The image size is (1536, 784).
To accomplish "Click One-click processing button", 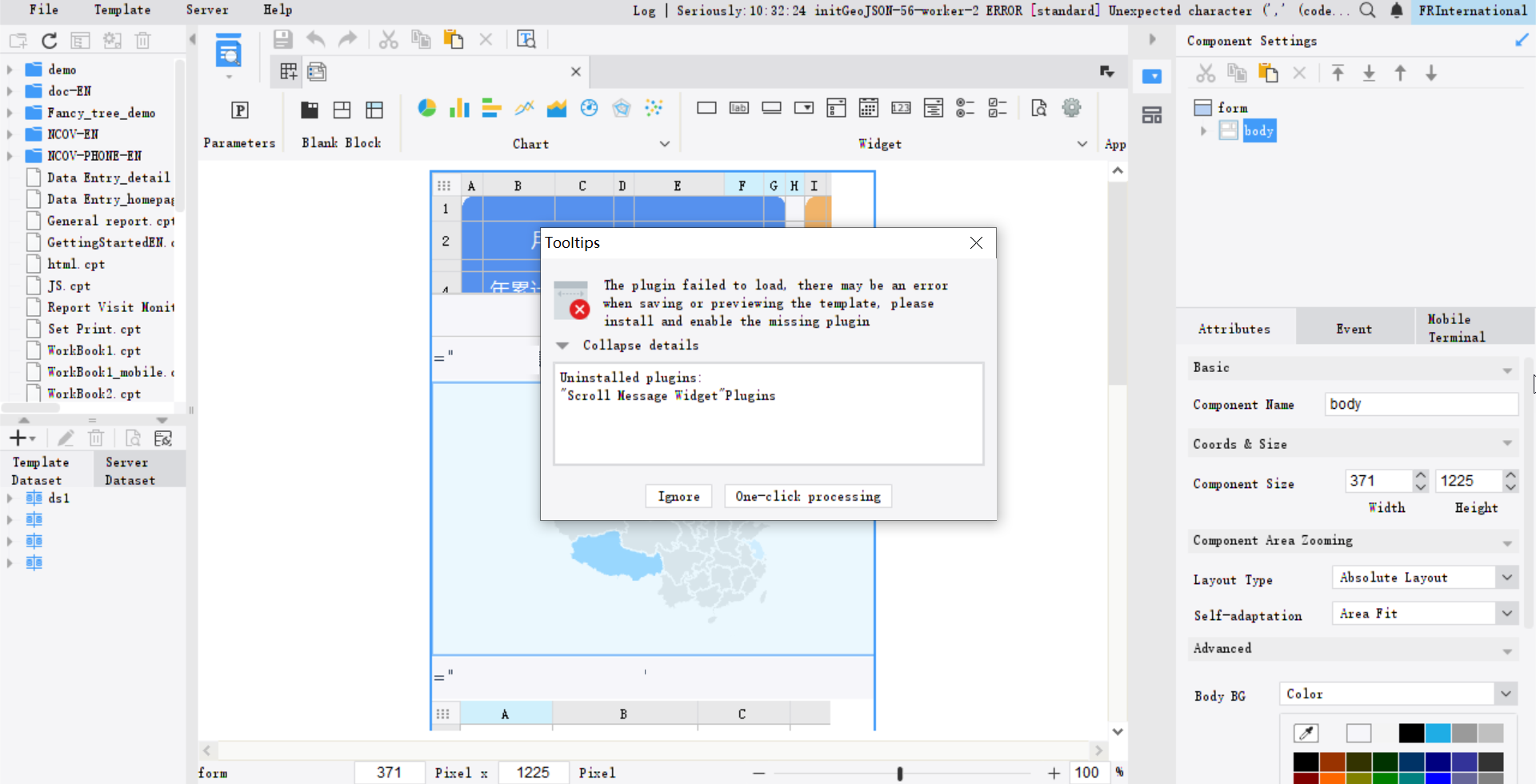I will coord(808,497).
